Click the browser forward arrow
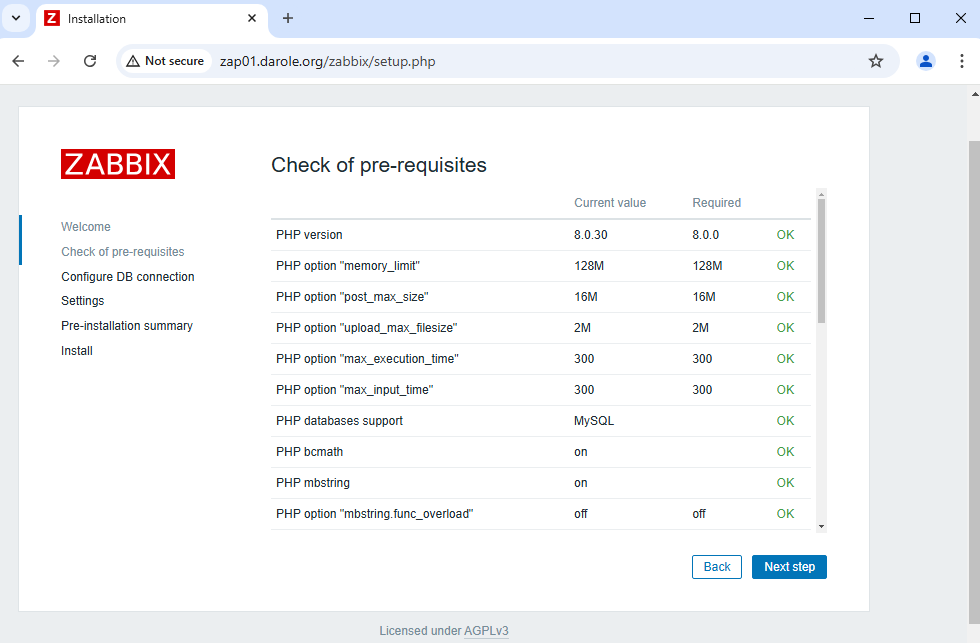The width and height of the screenshot is (980, 643). (x=54, y=61)
